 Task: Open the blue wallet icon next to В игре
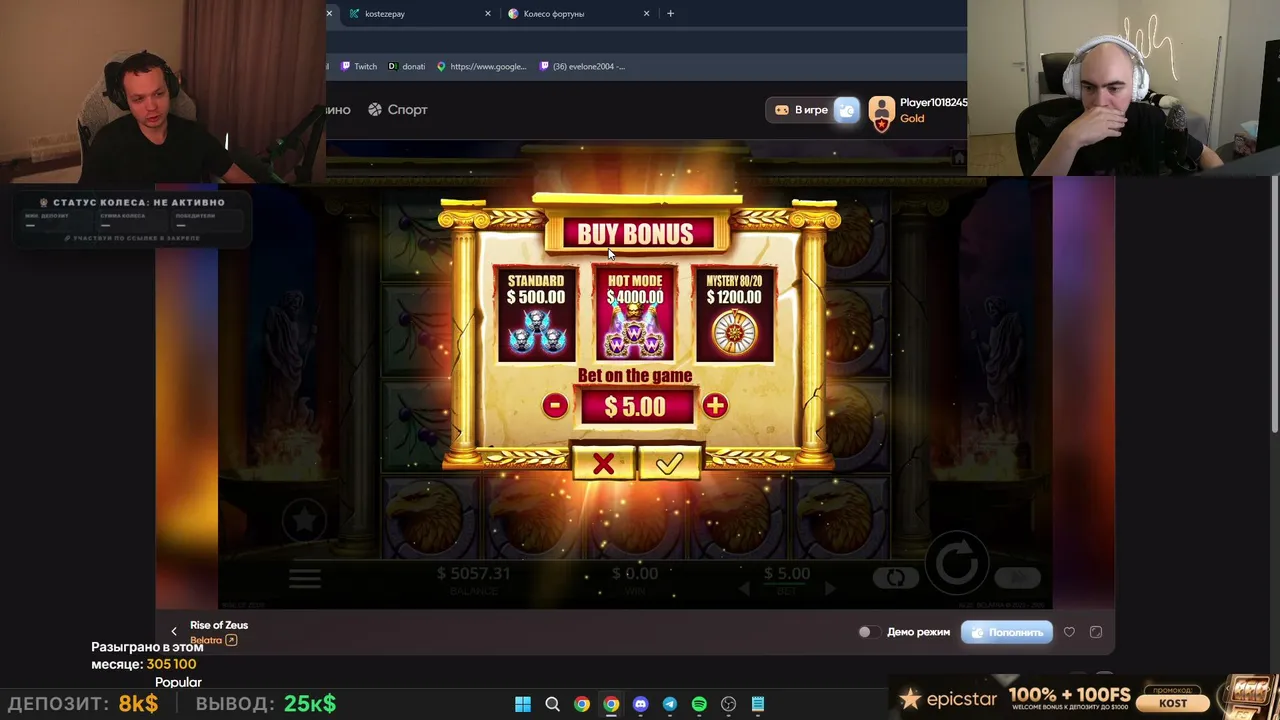[846, 110]
